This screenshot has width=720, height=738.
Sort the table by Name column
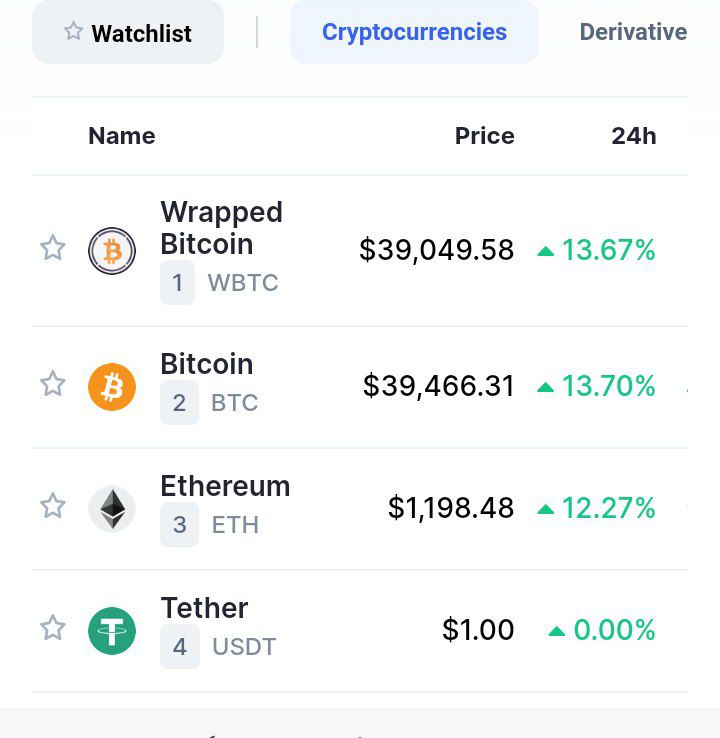(x=122, y=136)
